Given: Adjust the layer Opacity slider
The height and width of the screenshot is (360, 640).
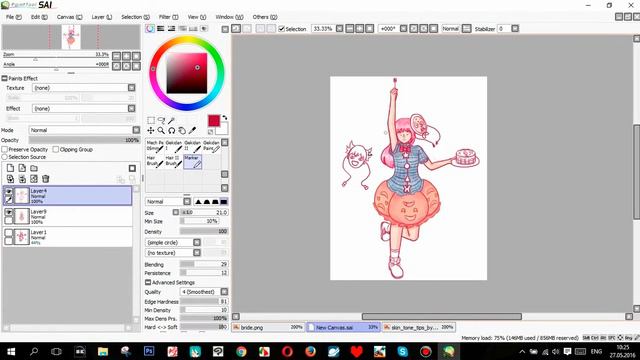Looking at the screenshot, I should click(84, 140).
